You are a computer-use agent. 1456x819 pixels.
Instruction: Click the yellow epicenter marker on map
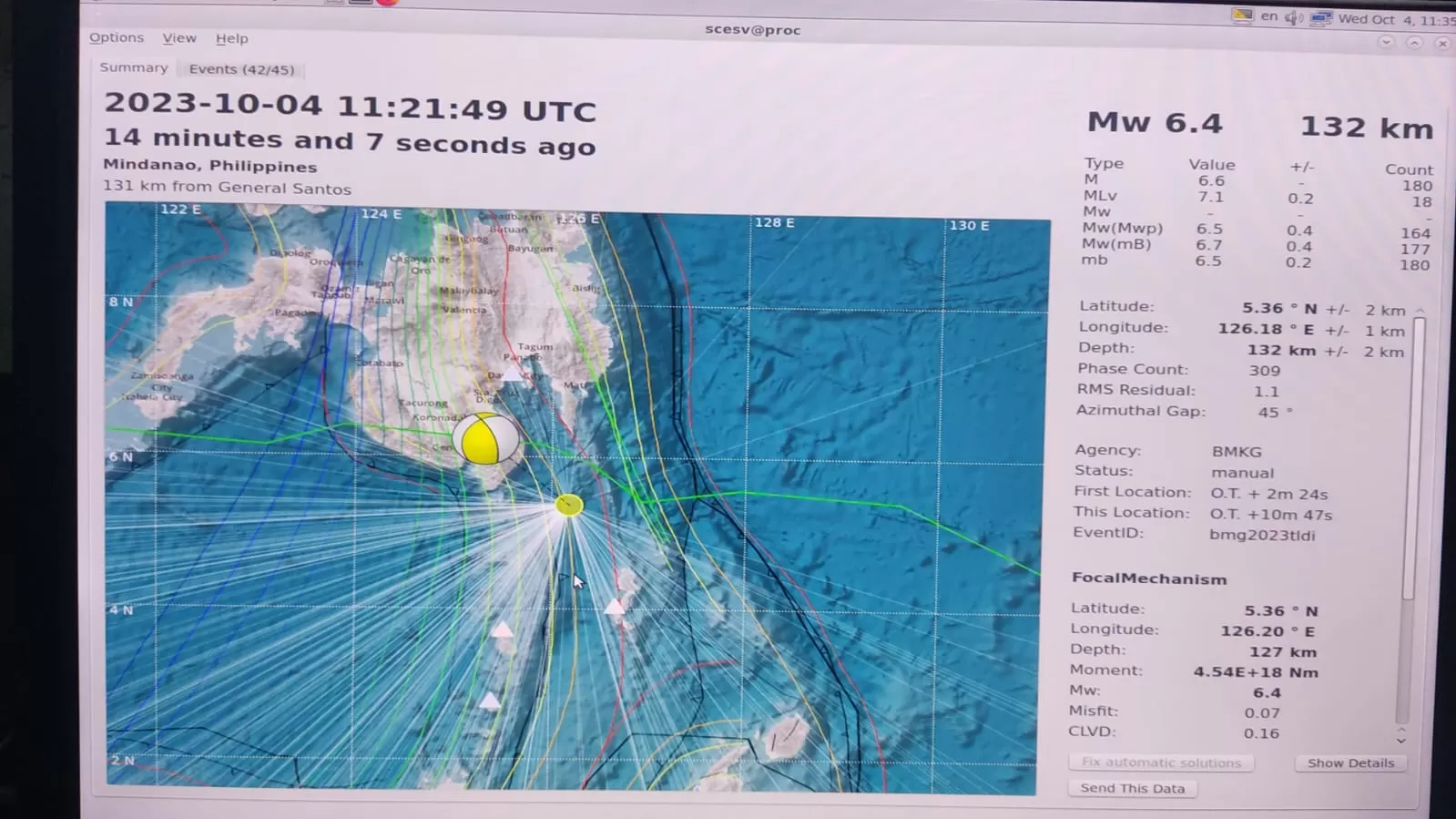569,505
